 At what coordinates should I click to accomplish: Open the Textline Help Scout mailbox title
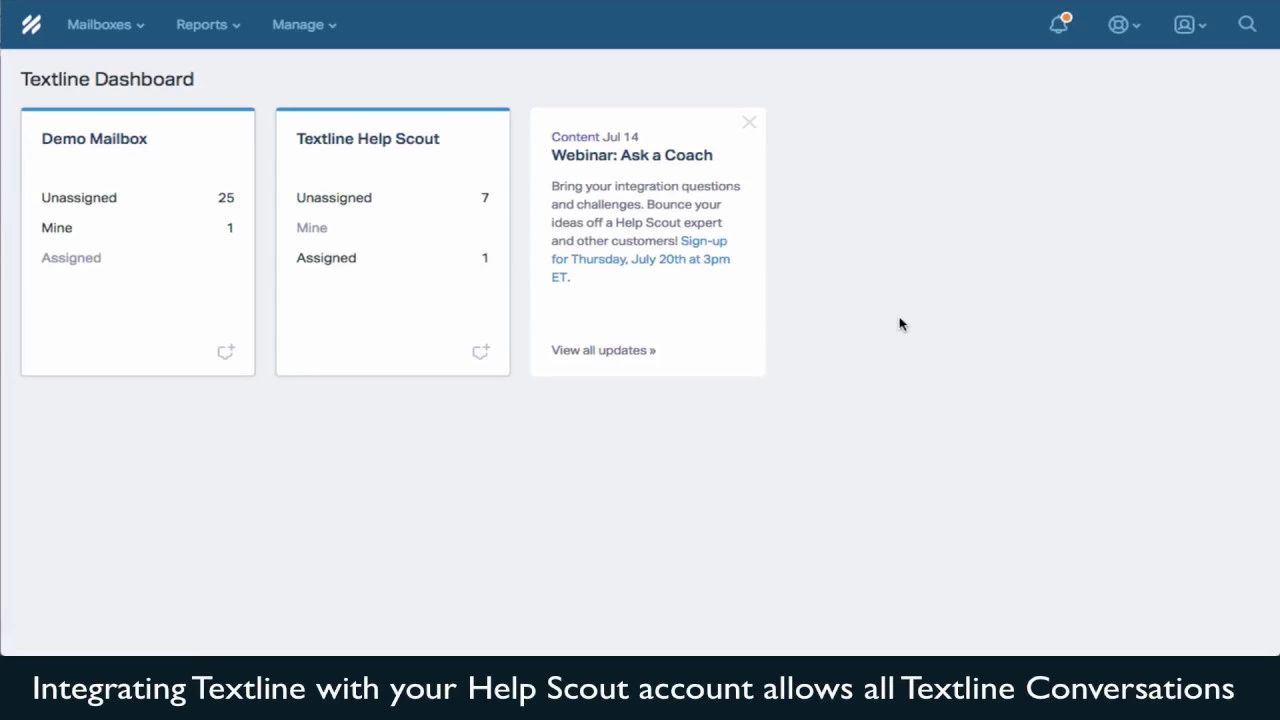(368, 139)
